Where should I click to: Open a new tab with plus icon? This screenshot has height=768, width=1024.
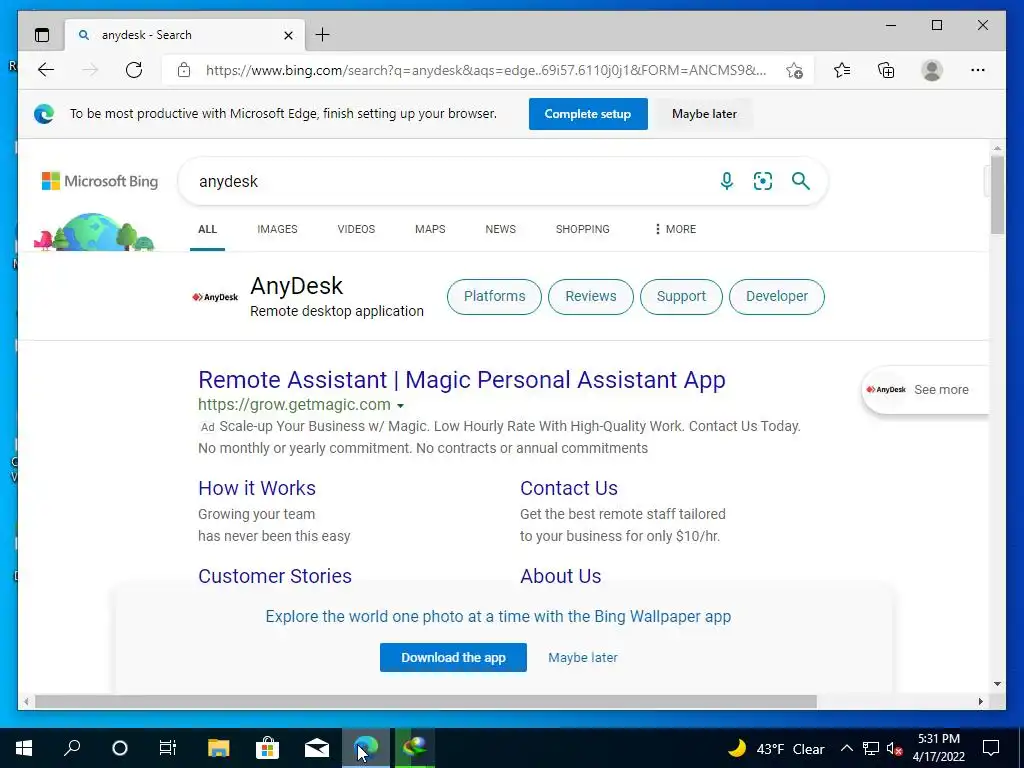coord(323,35)
